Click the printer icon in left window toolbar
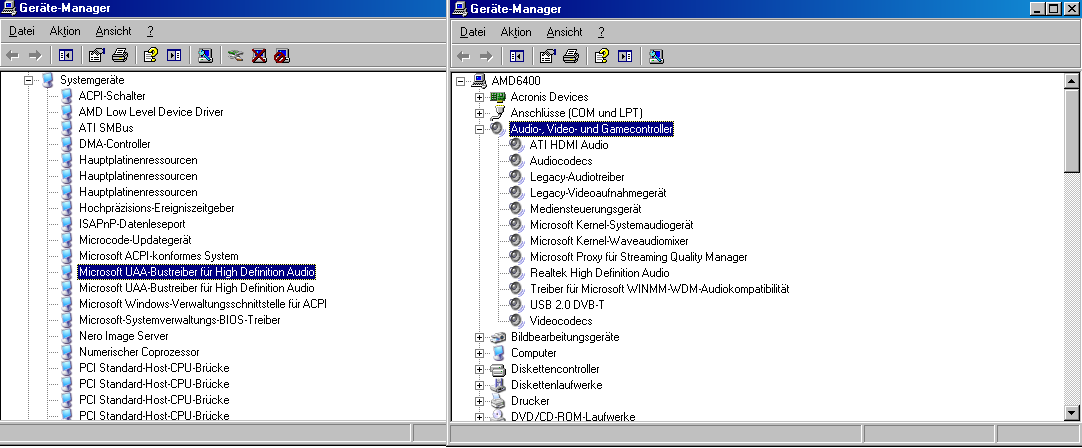 [x=120, y=55]
